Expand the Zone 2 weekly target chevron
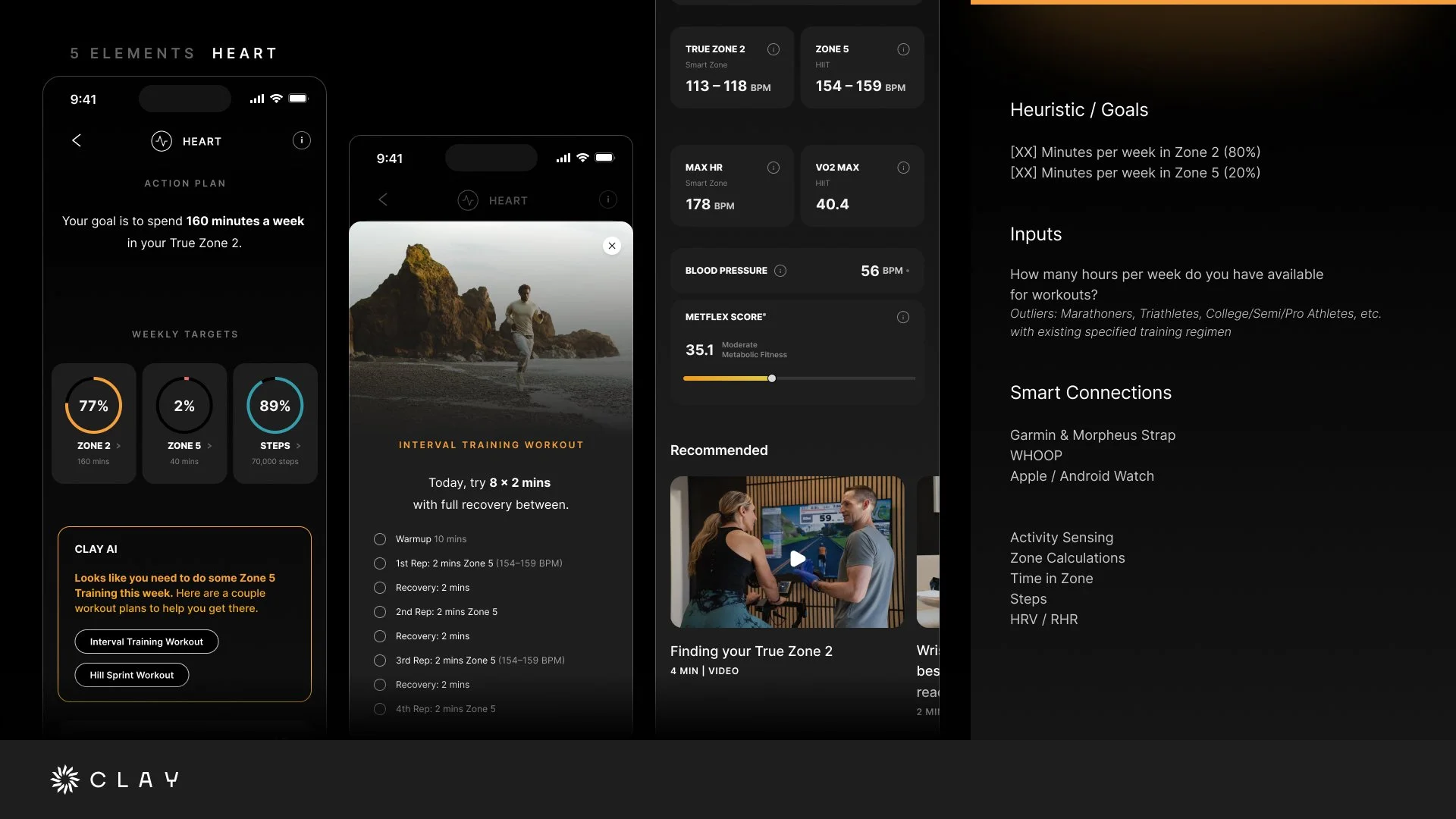The height and width of the screenshot is (819, 1456). pyautogui.click(x=119, y=446)
